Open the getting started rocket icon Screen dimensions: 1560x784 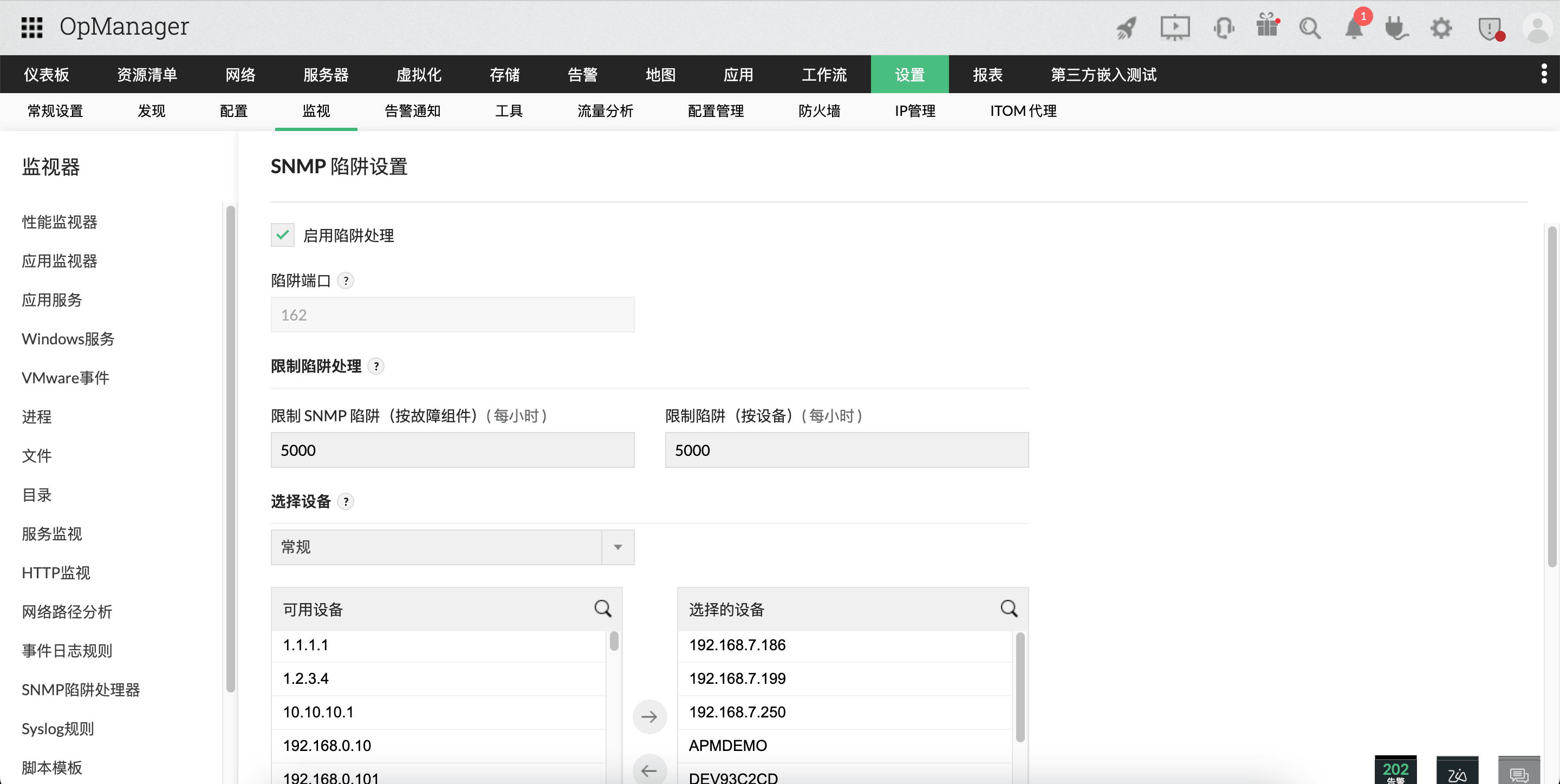1127,28
